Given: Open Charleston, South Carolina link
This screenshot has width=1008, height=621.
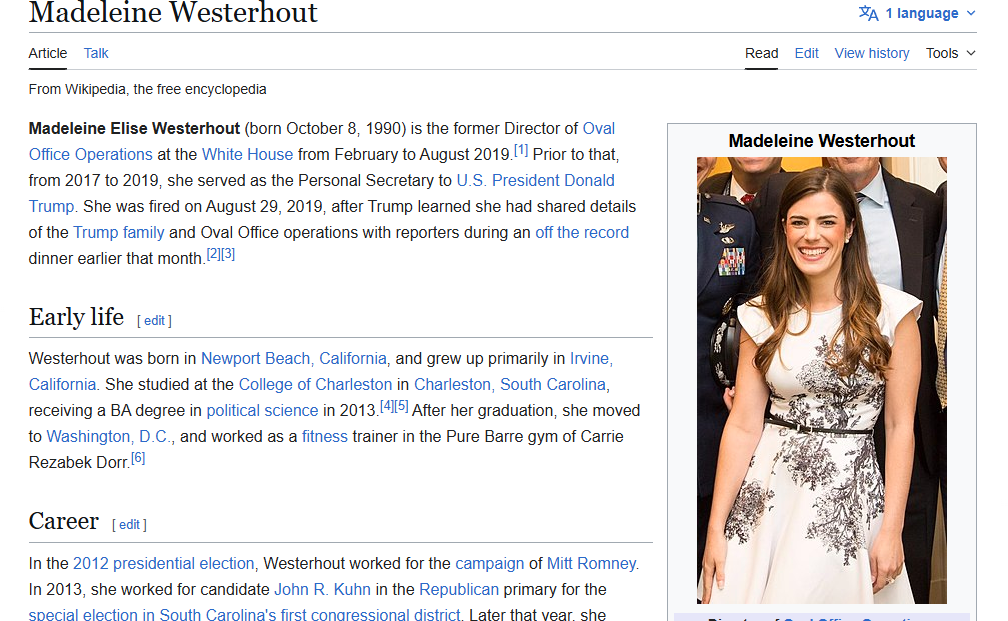Looking at the screenshot, I should [x=510, y=384].
